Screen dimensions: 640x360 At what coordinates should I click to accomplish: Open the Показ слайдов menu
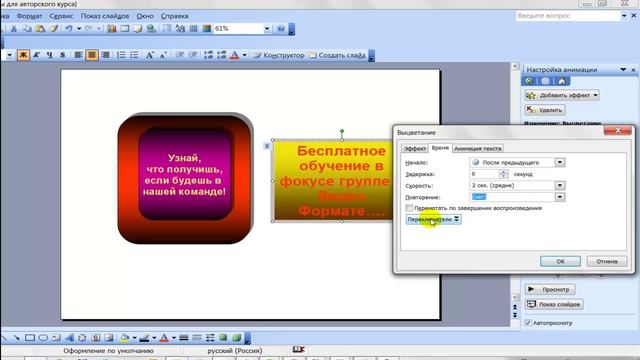105,16
